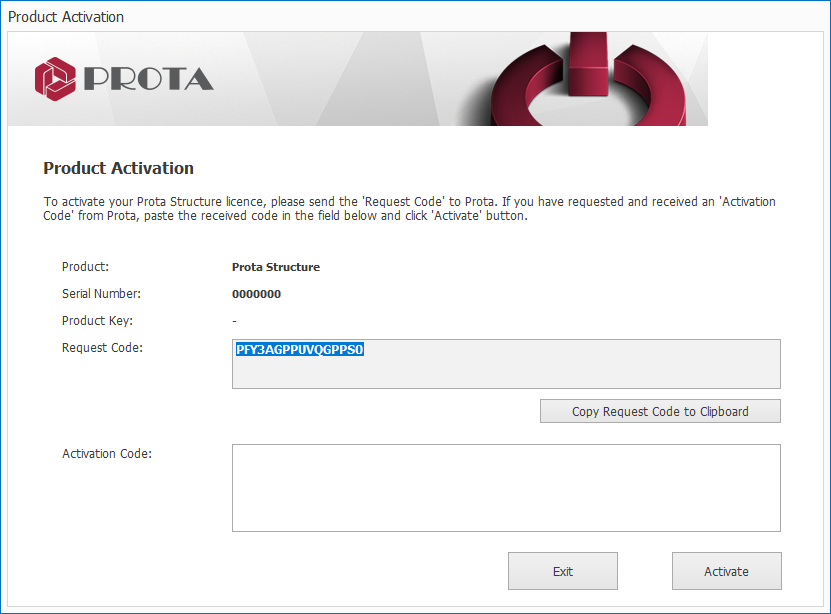831x614 pixels.
Task: Copy Request Code to Clipboard
Action: click(660, 411)
